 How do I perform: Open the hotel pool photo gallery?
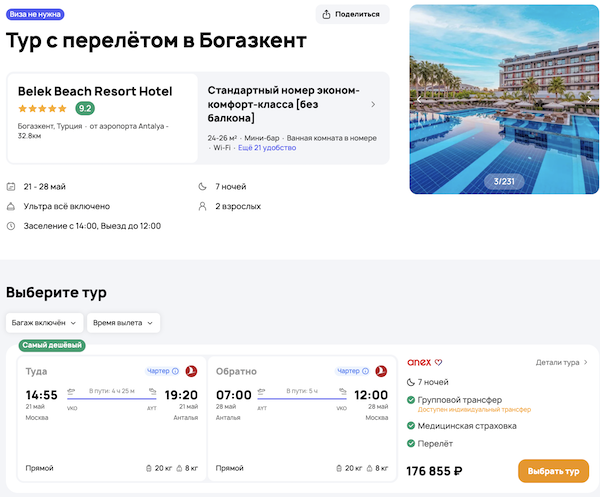(x=503, y=100)
